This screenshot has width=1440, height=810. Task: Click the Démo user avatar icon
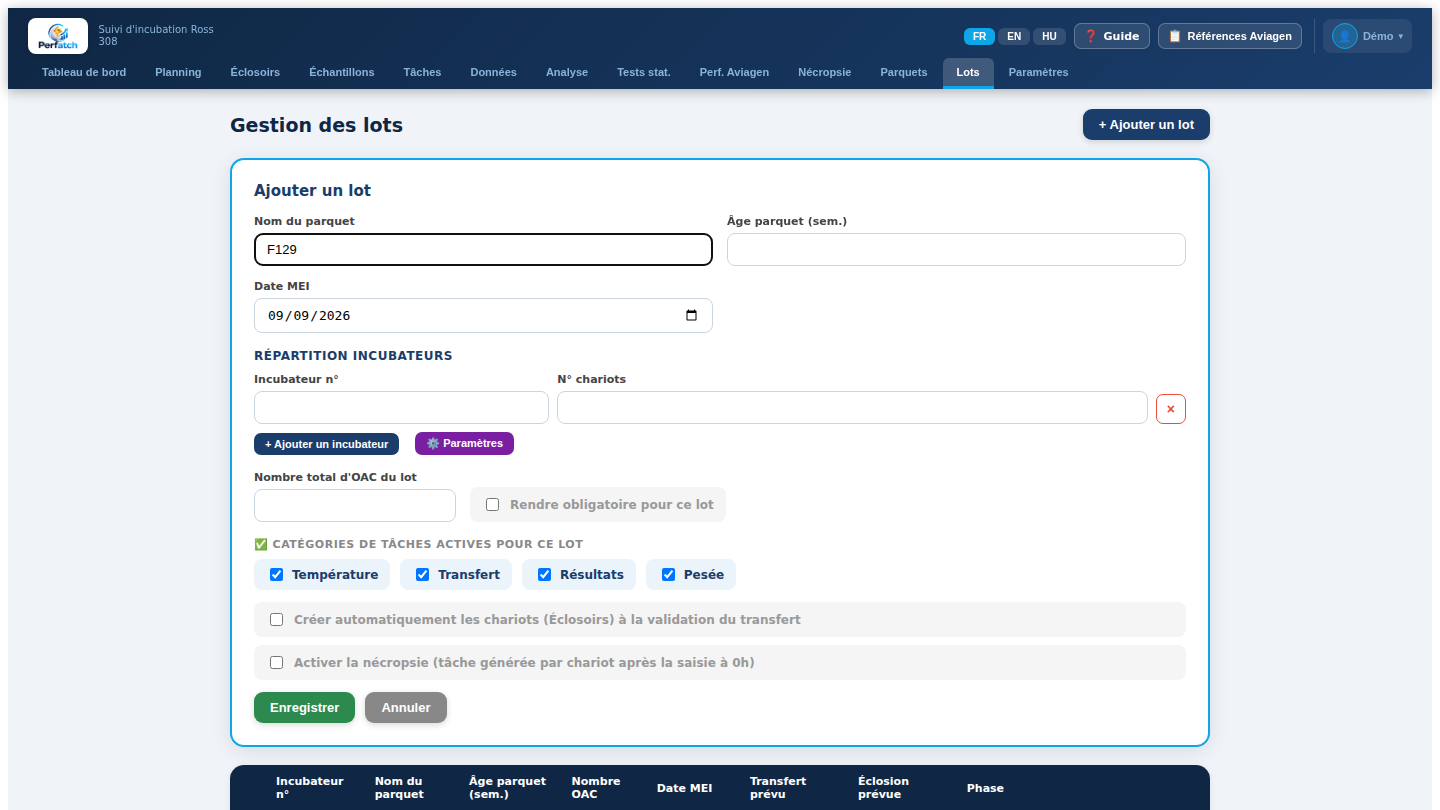coord(1344,36)
